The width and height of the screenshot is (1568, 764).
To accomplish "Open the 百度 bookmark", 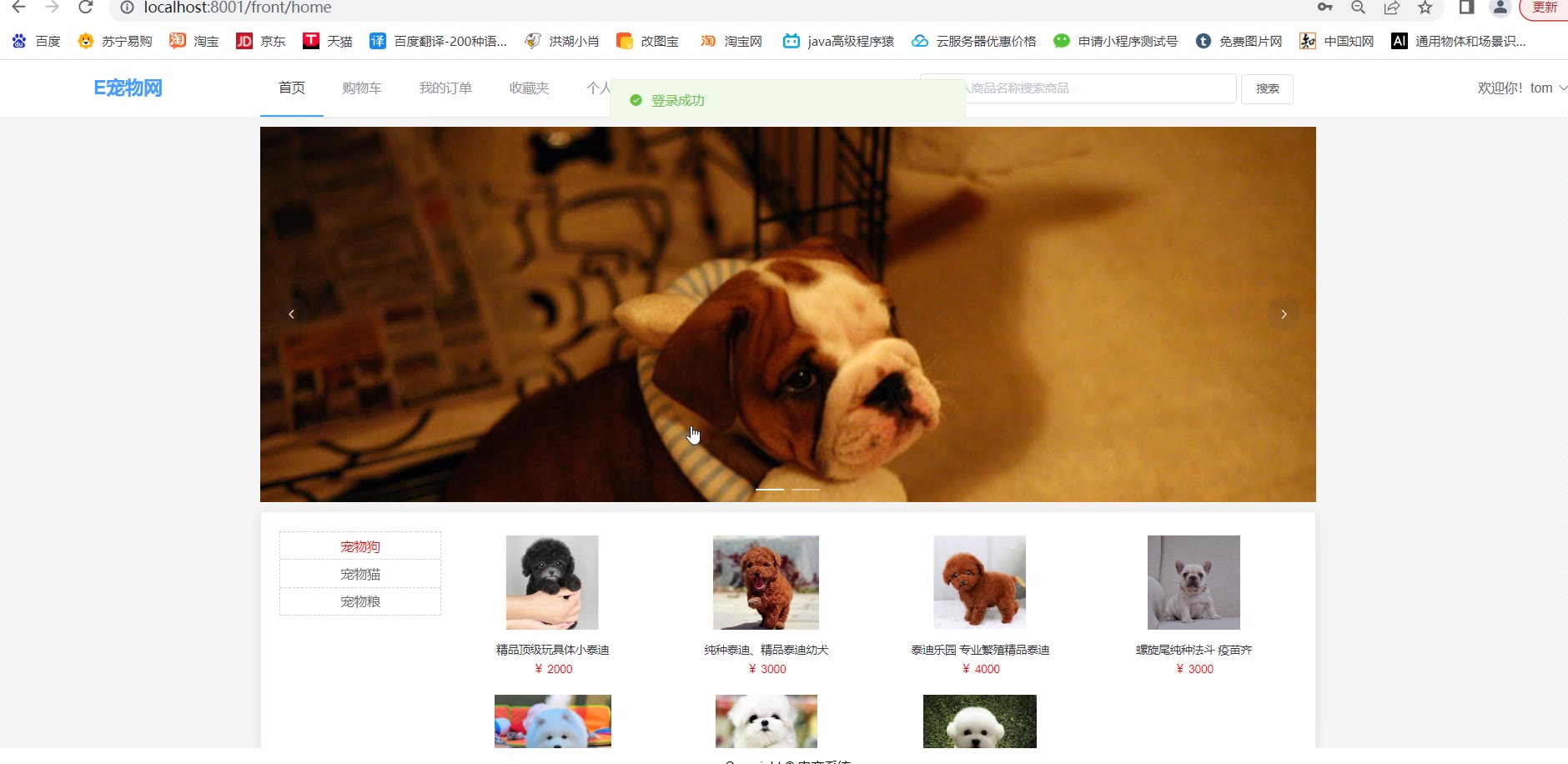I will pos(36,41).
